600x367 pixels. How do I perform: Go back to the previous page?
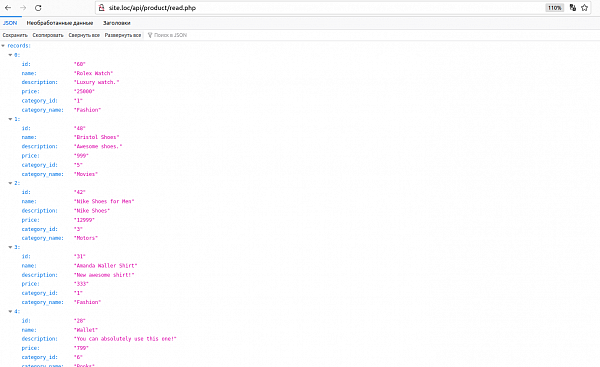(8, 8)
